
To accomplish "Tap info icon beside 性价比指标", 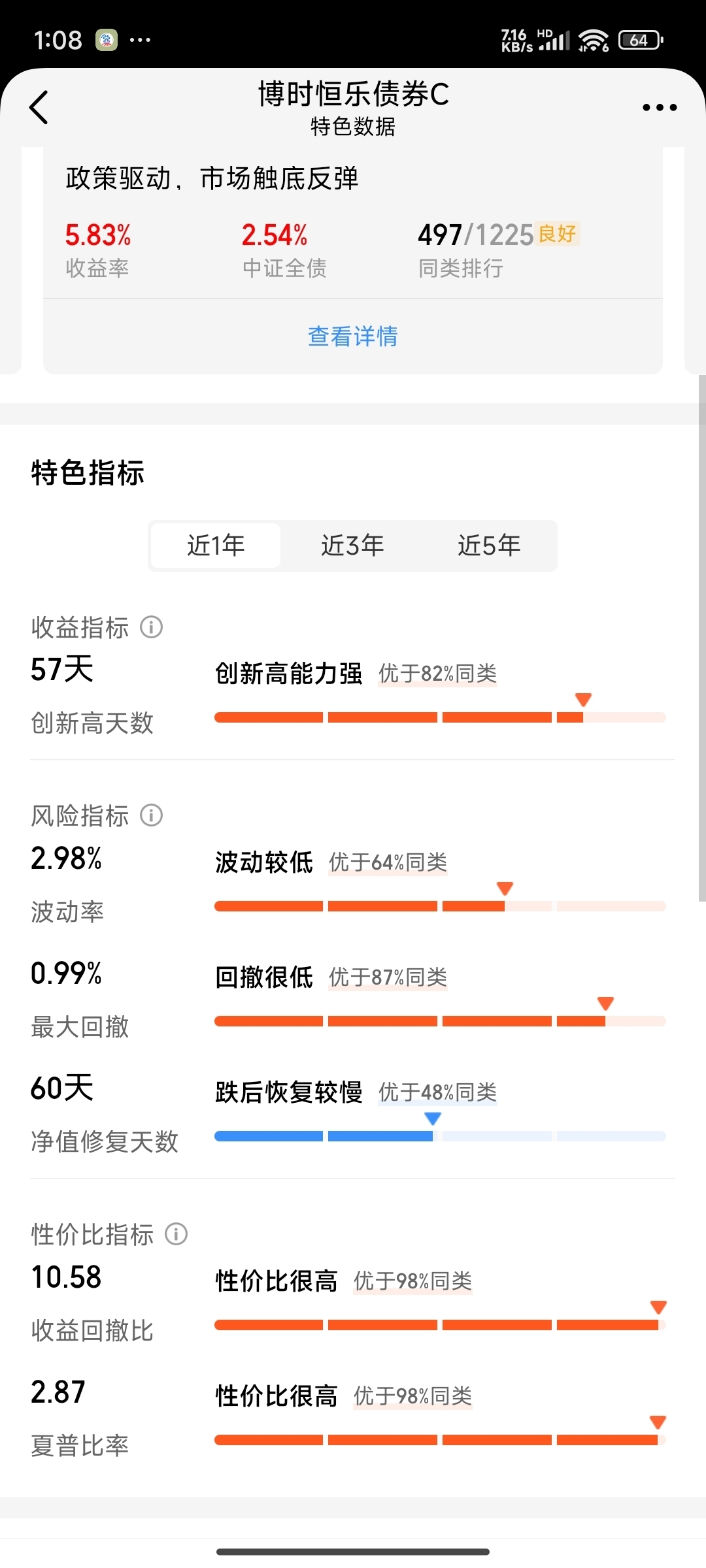I will [x=176, y=1234].
